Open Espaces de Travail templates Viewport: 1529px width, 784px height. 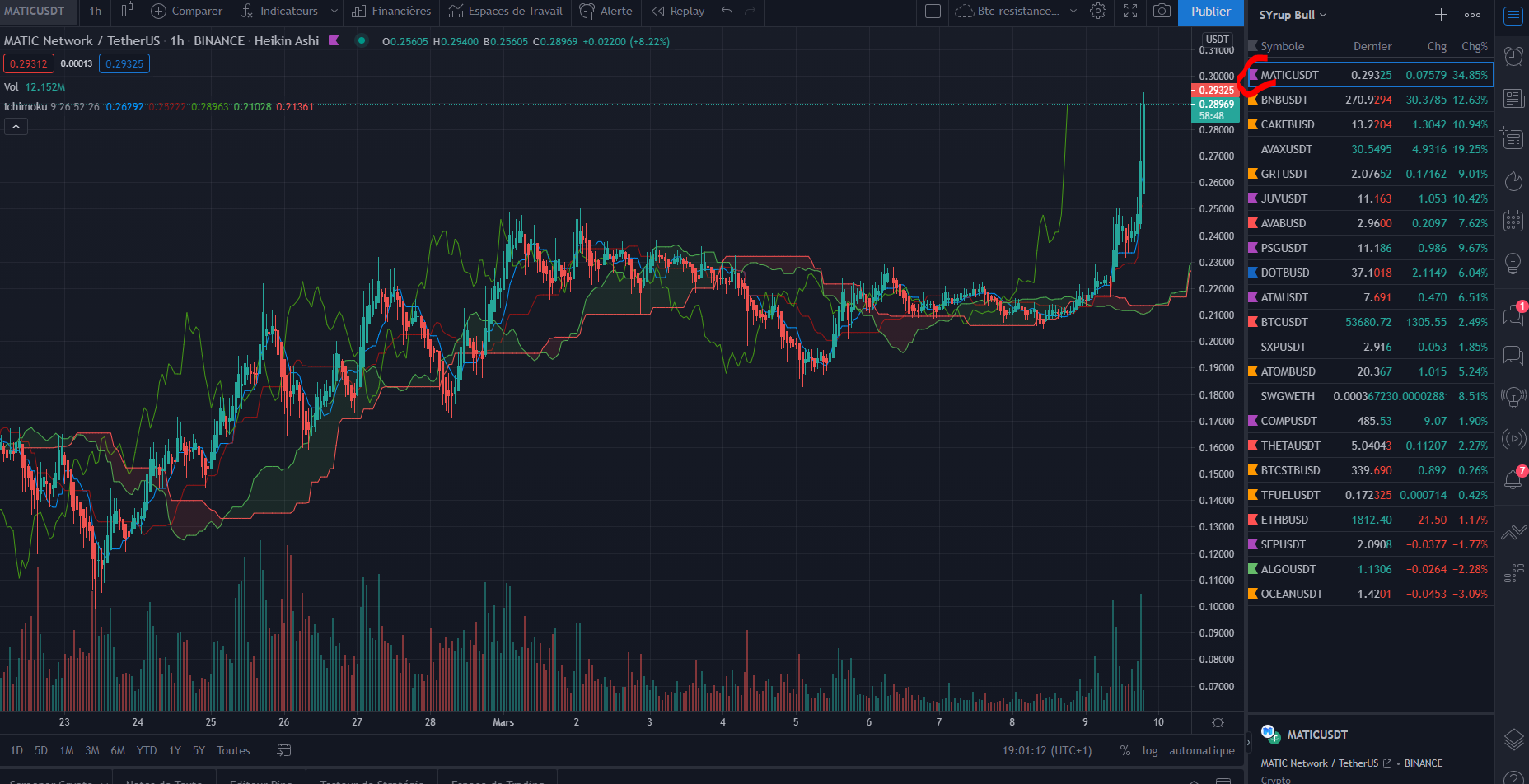506,11
